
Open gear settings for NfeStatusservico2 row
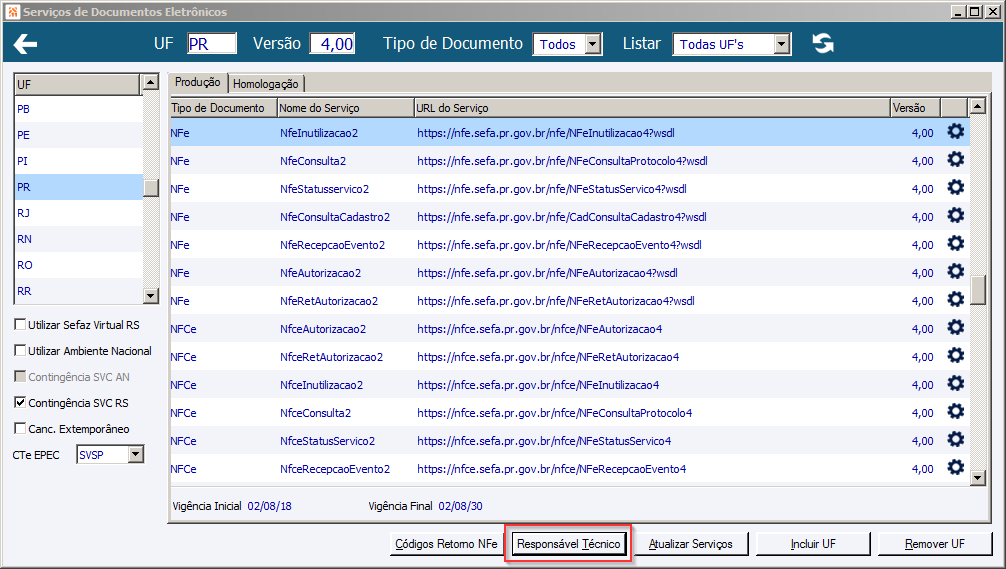tap(956, 187)
